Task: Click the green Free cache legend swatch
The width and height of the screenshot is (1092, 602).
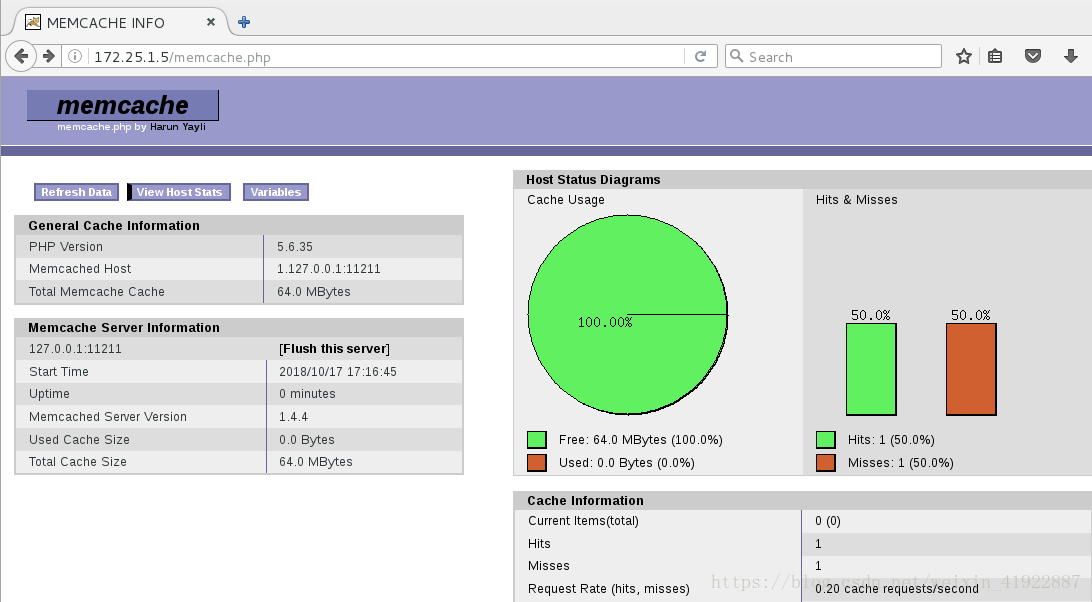Action: point(536,438)
